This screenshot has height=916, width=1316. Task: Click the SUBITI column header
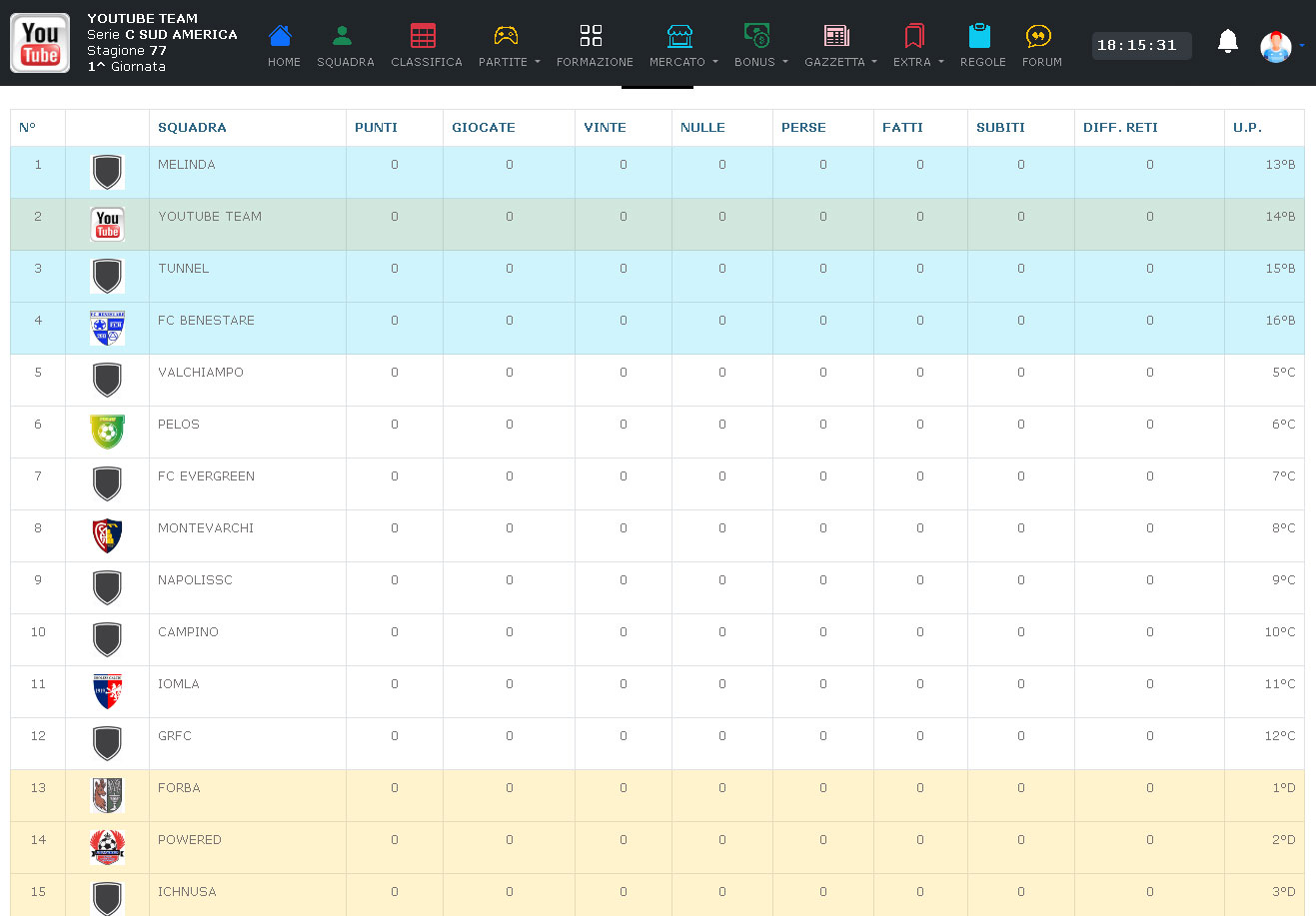coord(1000,128)
